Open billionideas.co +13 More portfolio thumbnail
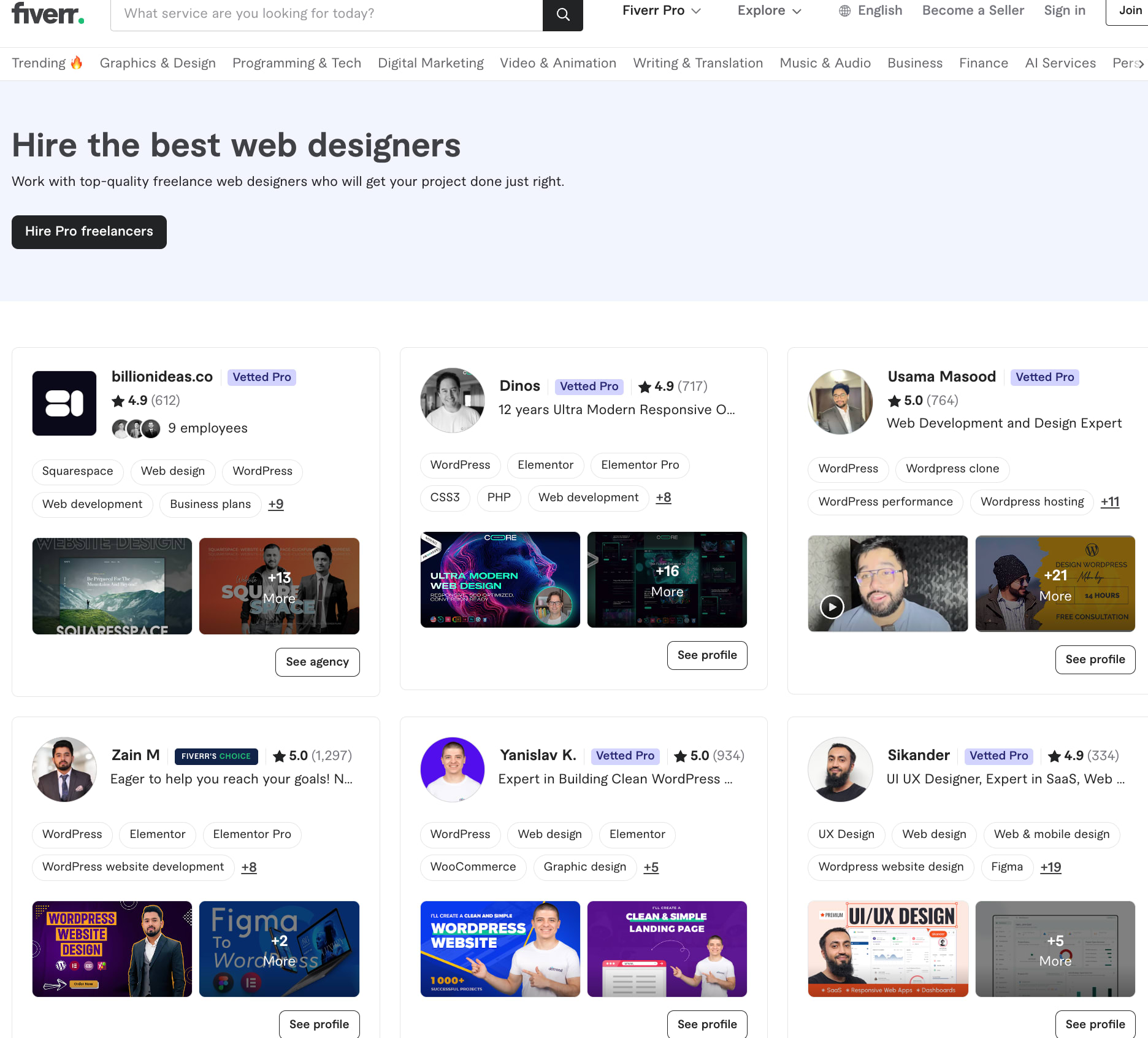This screenshot has height=1038, width=1148. (x=279, y=586)
